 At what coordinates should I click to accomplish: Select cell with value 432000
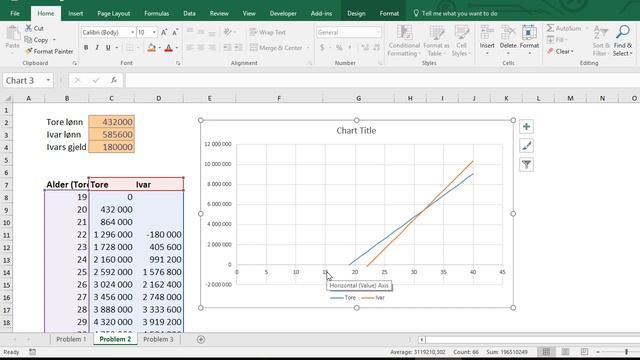(111, 122)
